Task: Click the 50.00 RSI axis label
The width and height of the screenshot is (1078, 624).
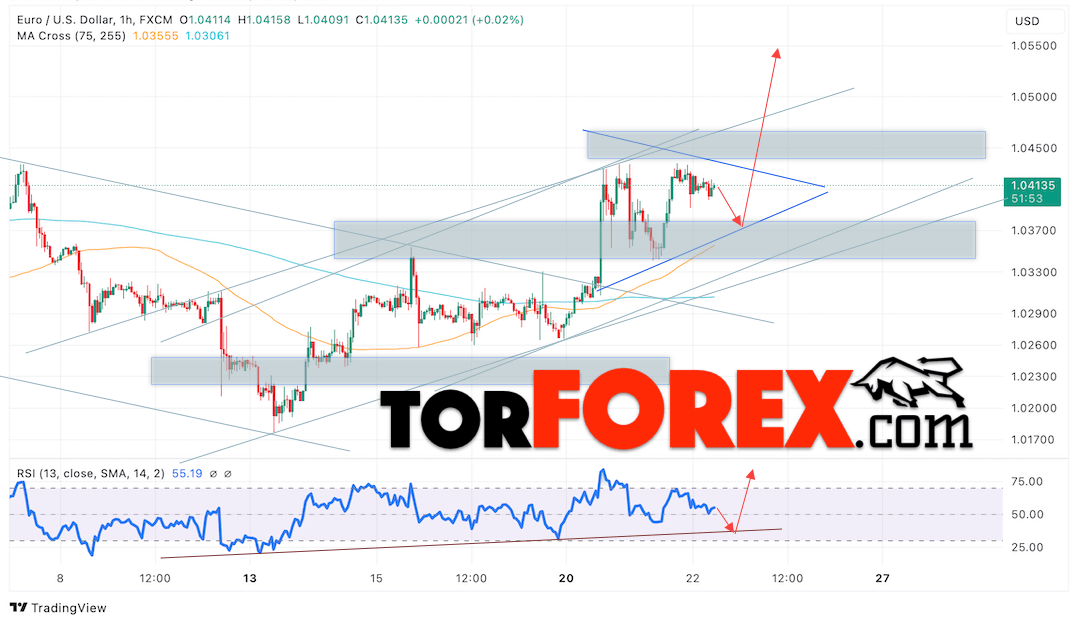Action: pyautogui.click(x=1027, y=515)
